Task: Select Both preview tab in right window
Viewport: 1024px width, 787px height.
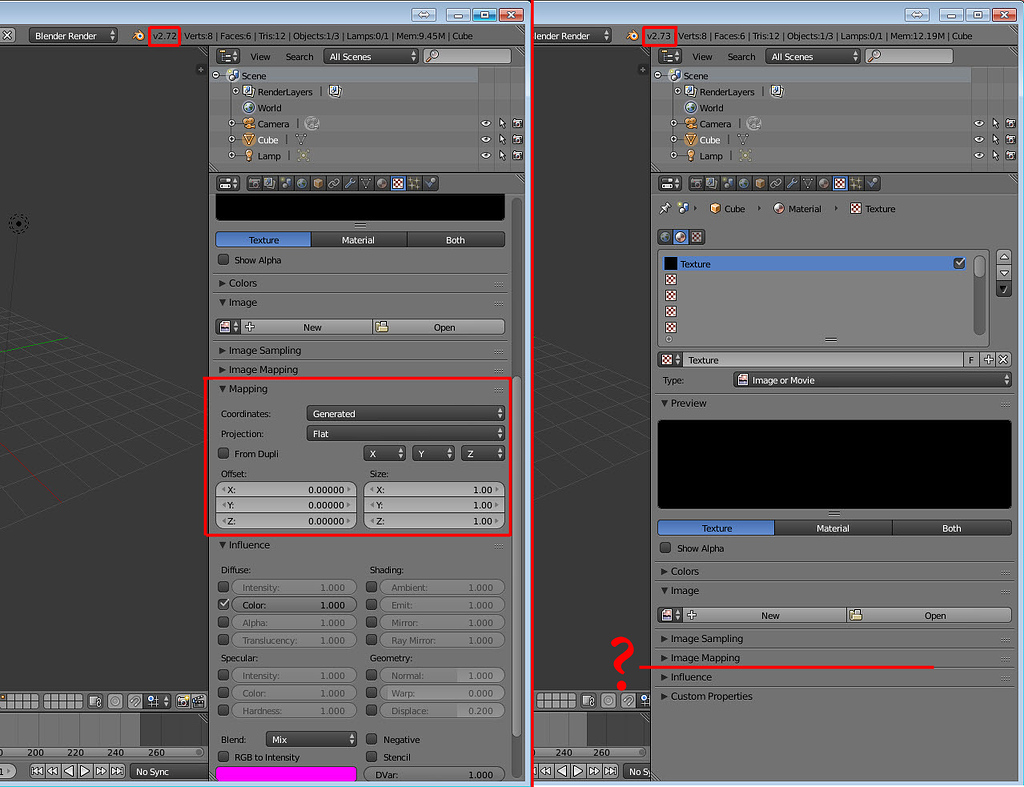Action: (x=952, y=528)
